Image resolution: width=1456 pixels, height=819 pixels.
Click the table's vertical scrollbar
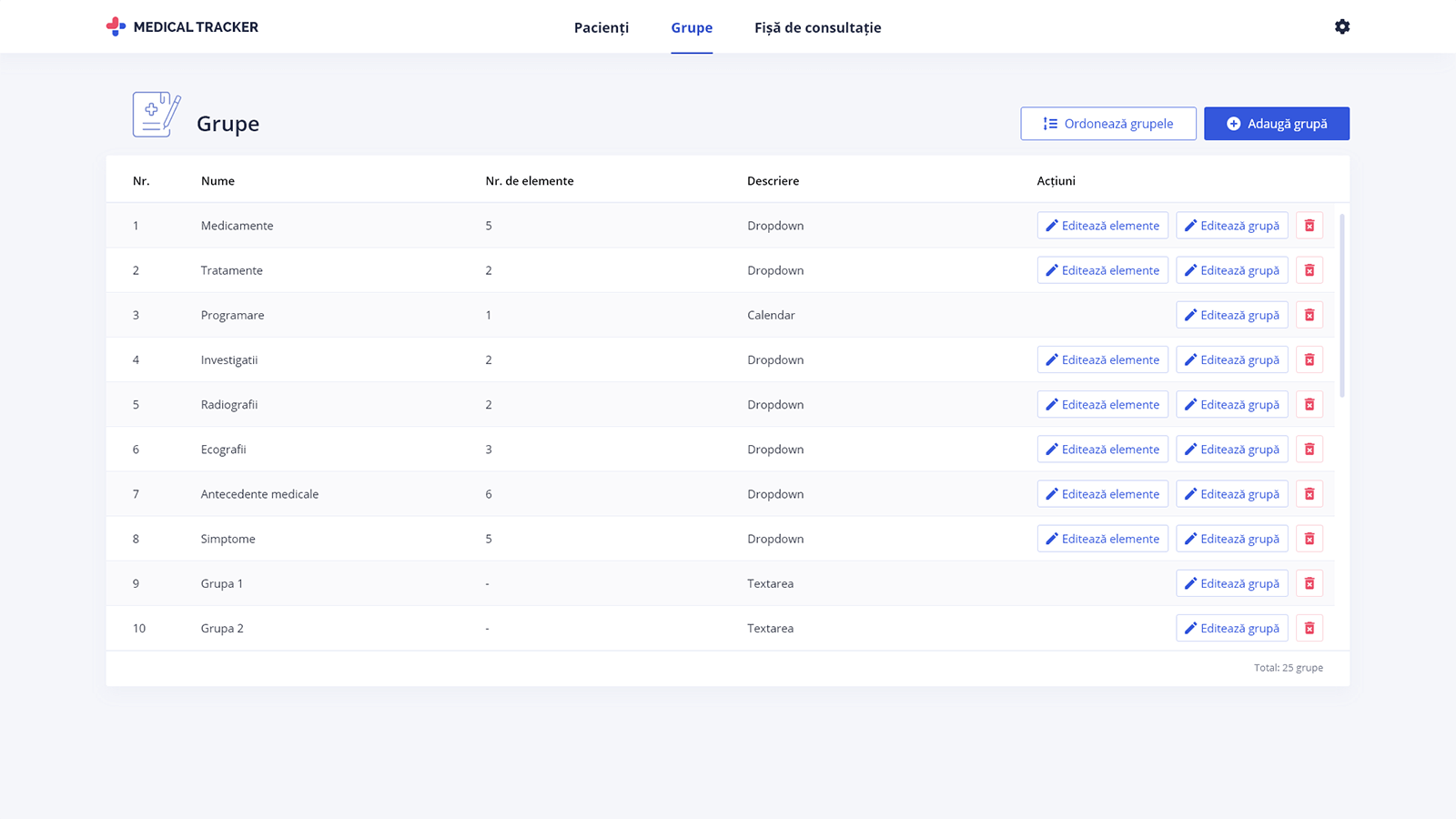click(x=1342, y=306)
